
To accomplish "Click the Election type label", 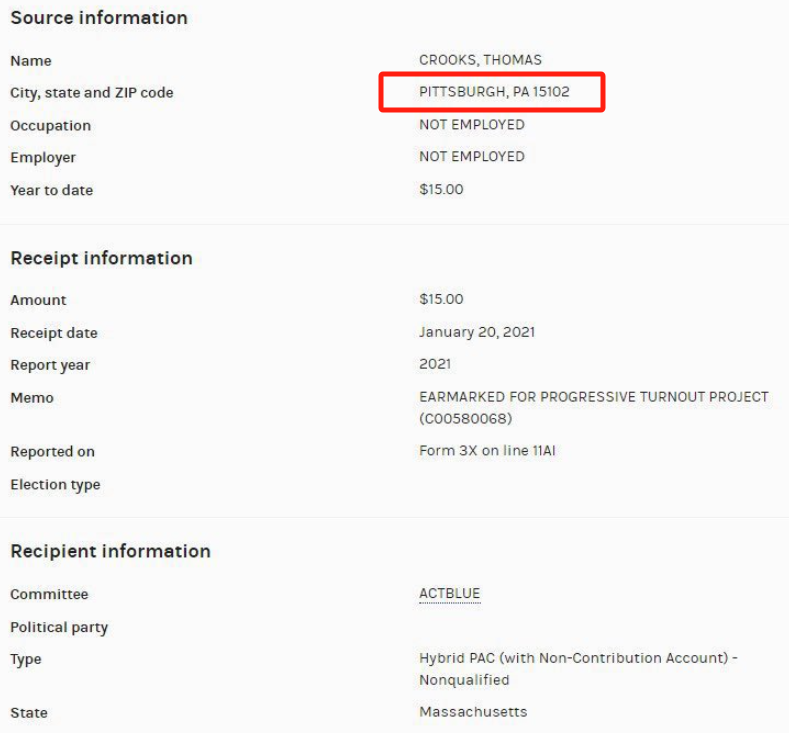I will pos(55,485).
